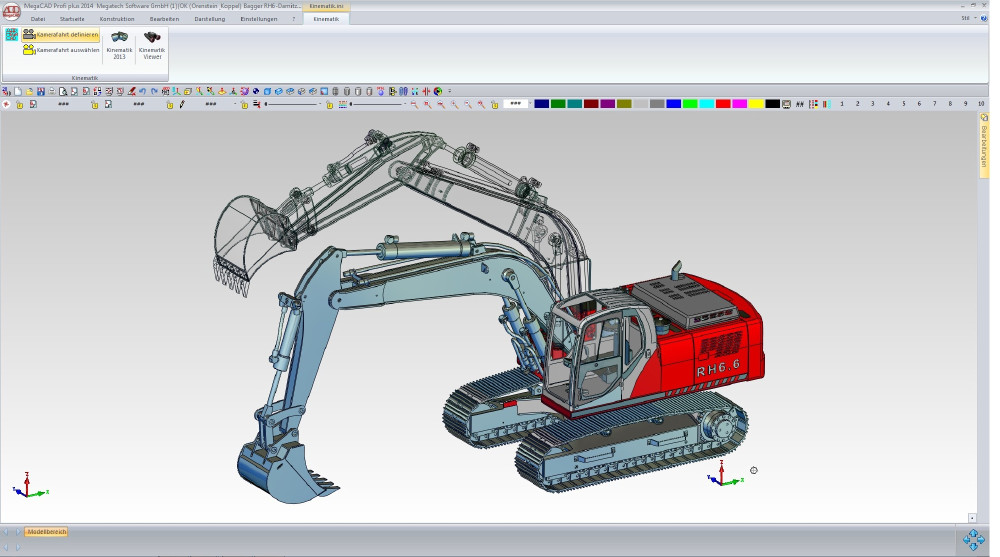Screen dimensions: 1000x557
Task: Print the drawing with the printer icon
Action: click(52, 91)
